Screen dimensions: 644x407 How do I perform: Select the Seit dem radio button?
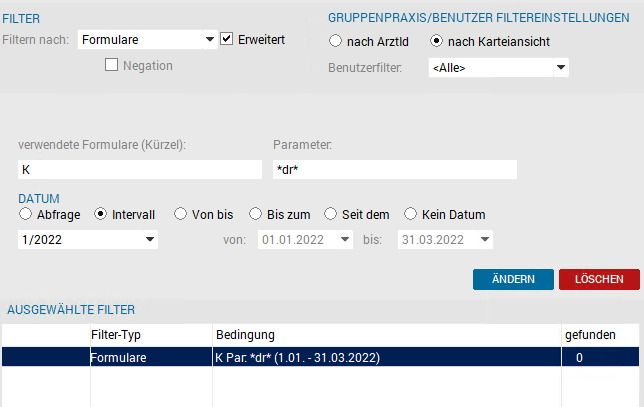point(330,214)
